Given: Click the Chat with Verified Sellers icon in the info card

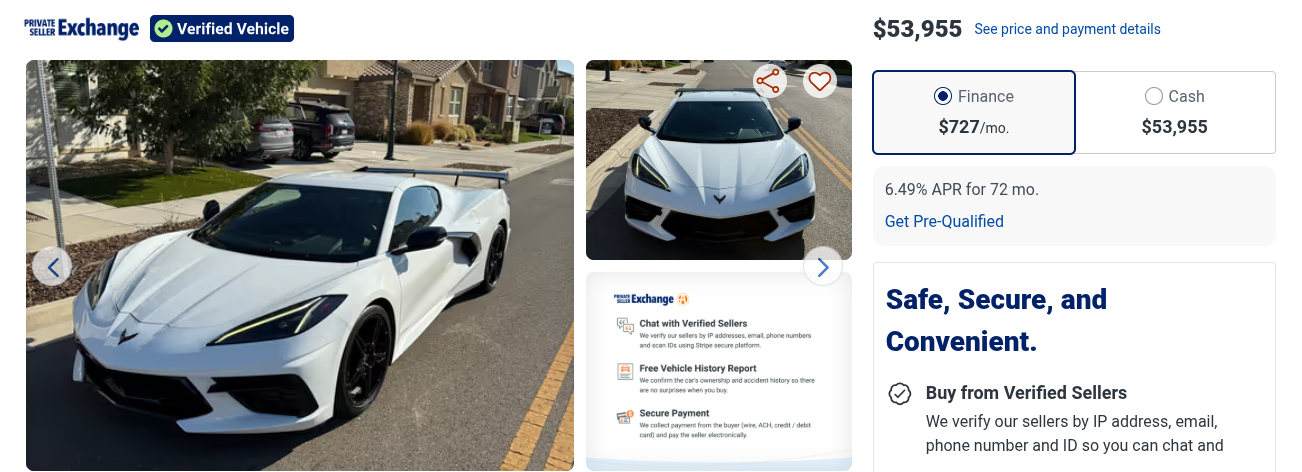Looking at the screenshot, I should 625,326.
